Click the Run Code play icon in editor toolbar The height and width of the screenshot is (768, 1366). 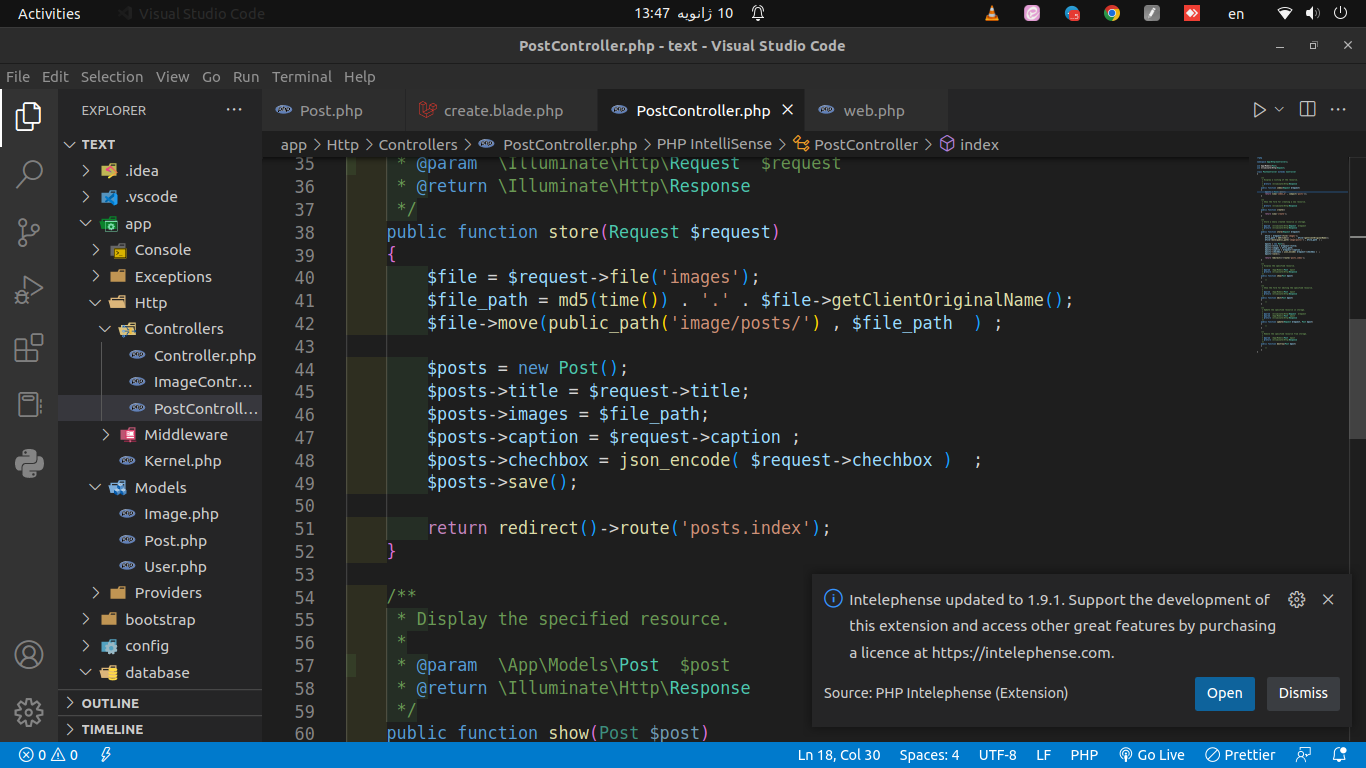coord(1259,110)
